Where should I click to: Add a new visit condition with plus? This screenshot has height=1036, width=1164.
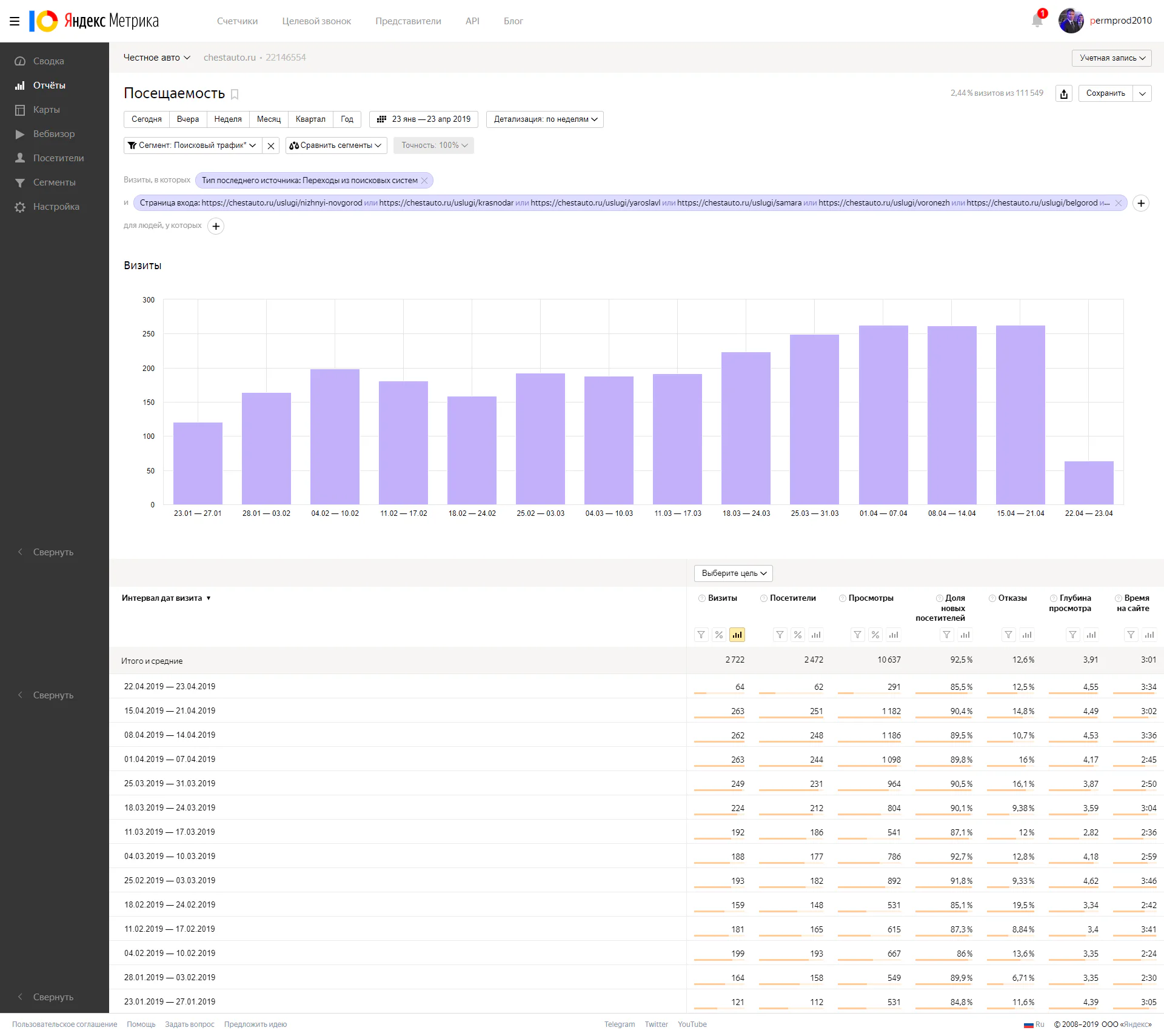[x=1141, y=203]
